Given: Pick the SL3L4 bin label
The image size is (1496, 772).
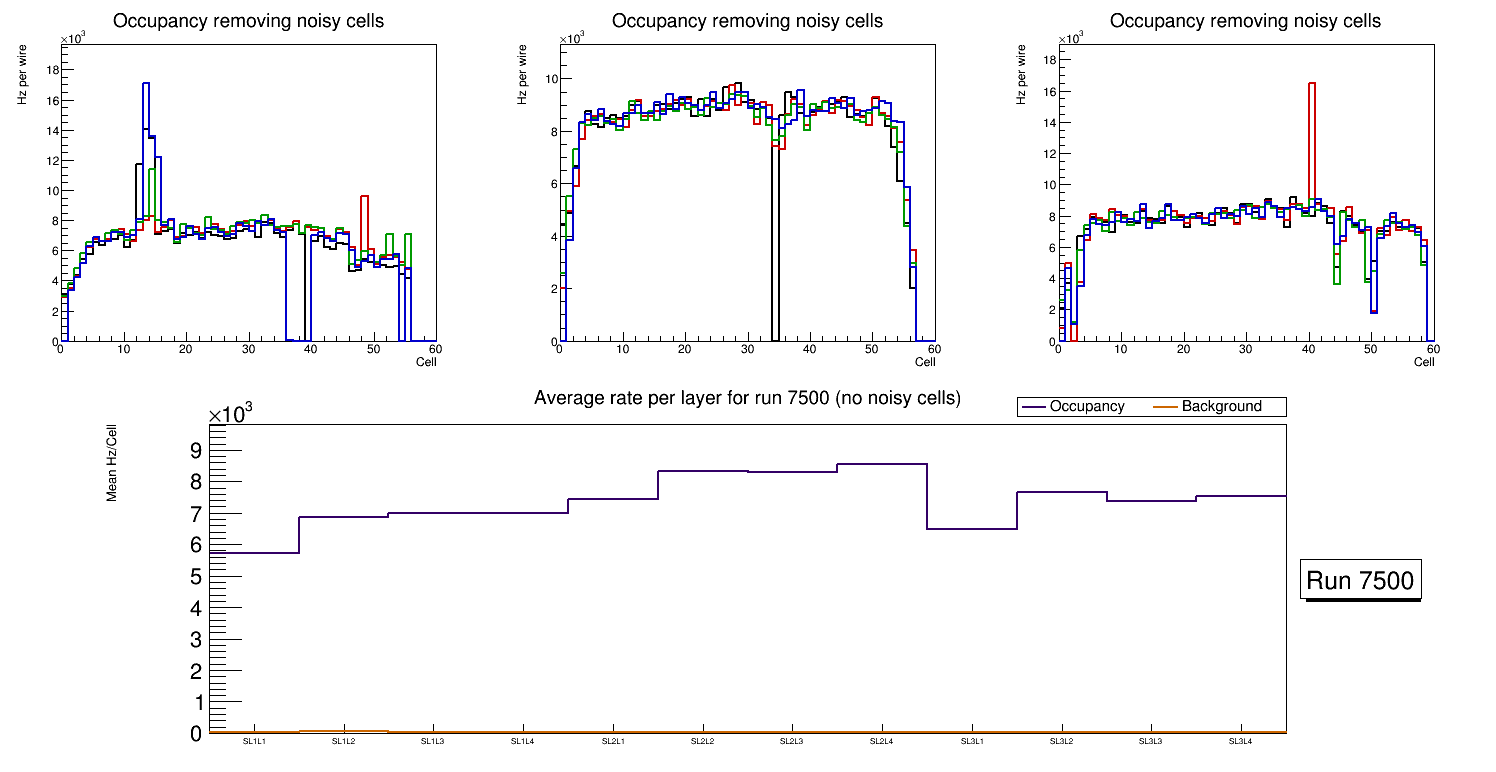Looking at the screenshot, I should 1240,741.
